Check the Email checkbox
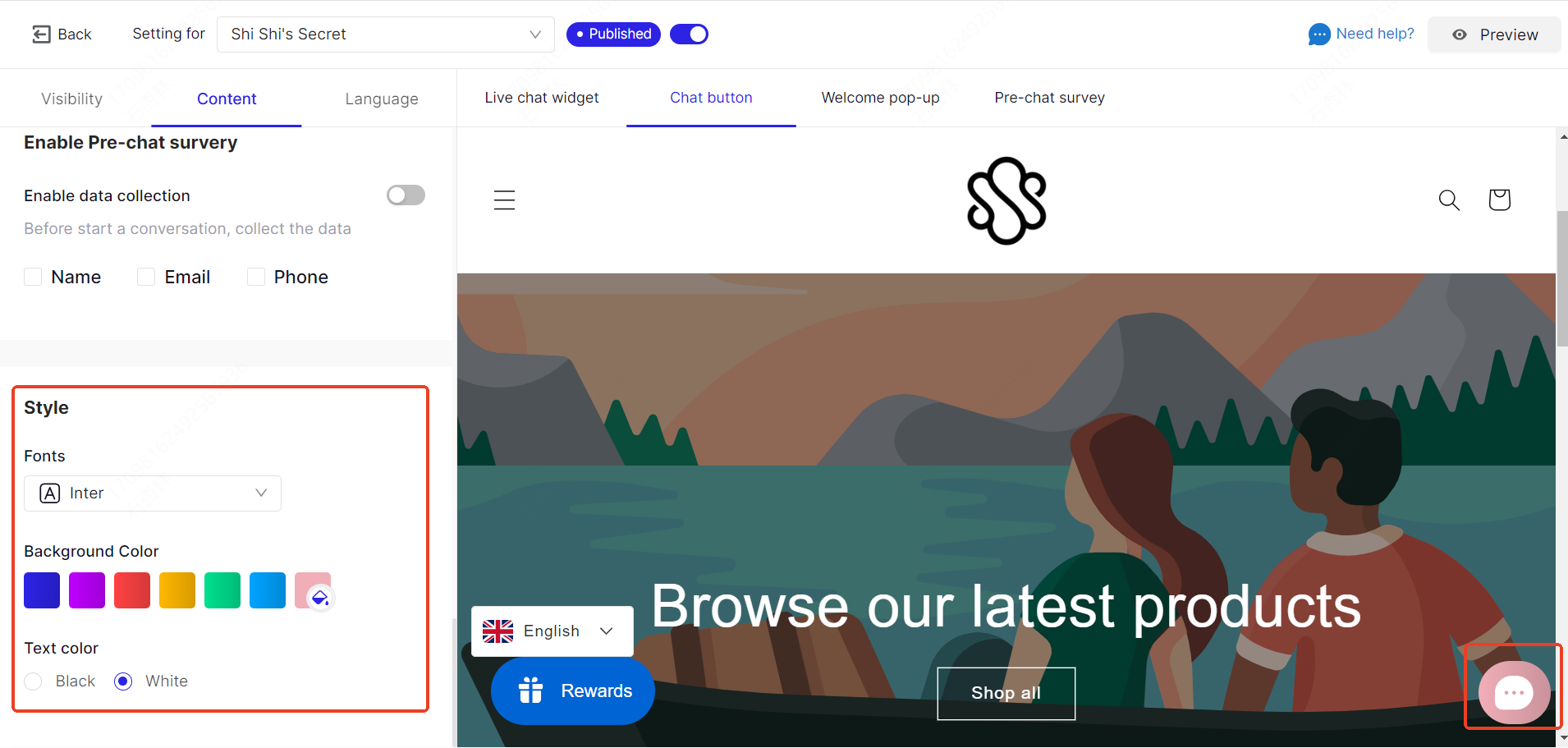The width and height of the screenshot is (1568, 748). [x=146, y=277]
